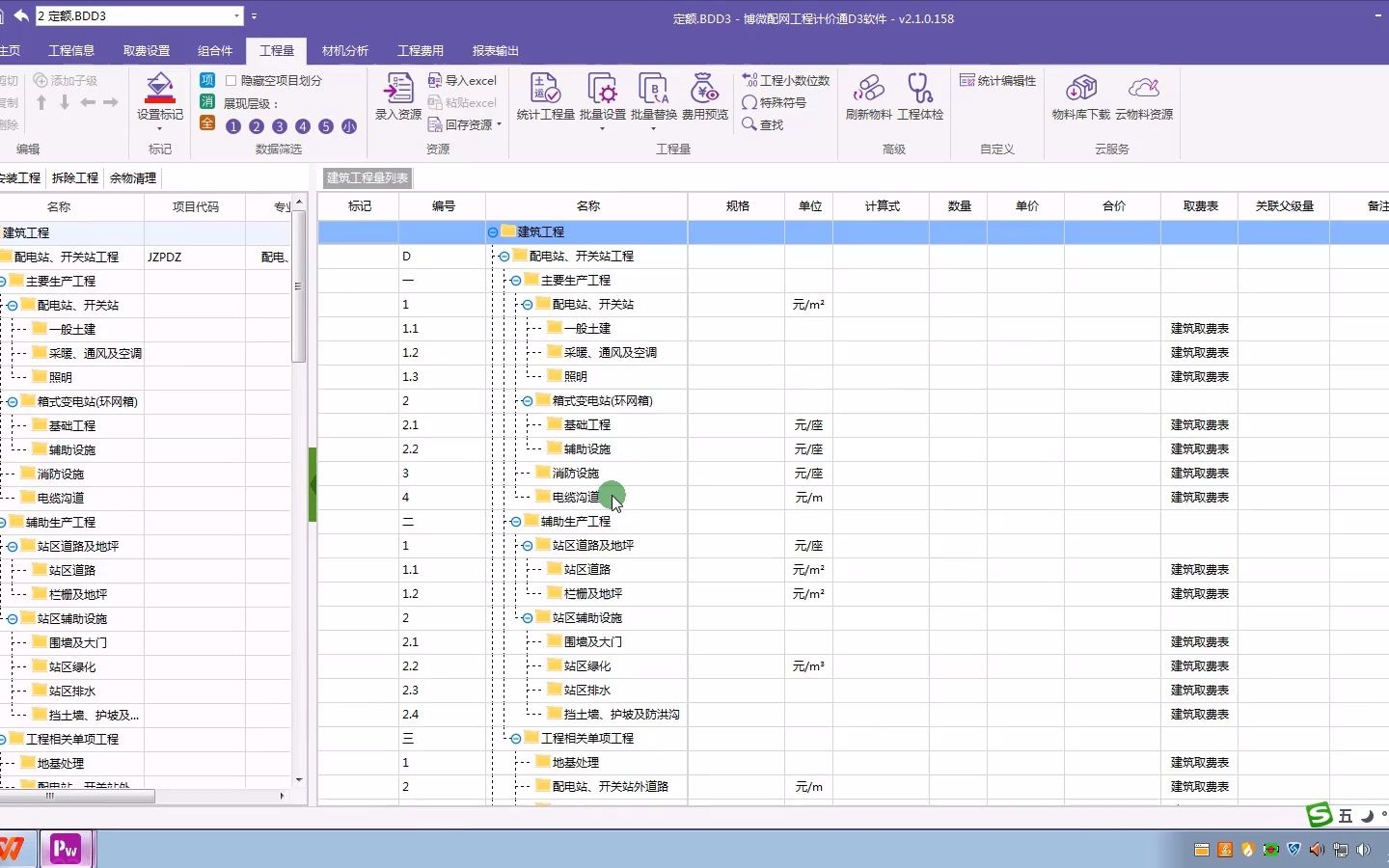Click 导入excel
This screenshot has width=1389, height=868.
[x=464, y=80]
